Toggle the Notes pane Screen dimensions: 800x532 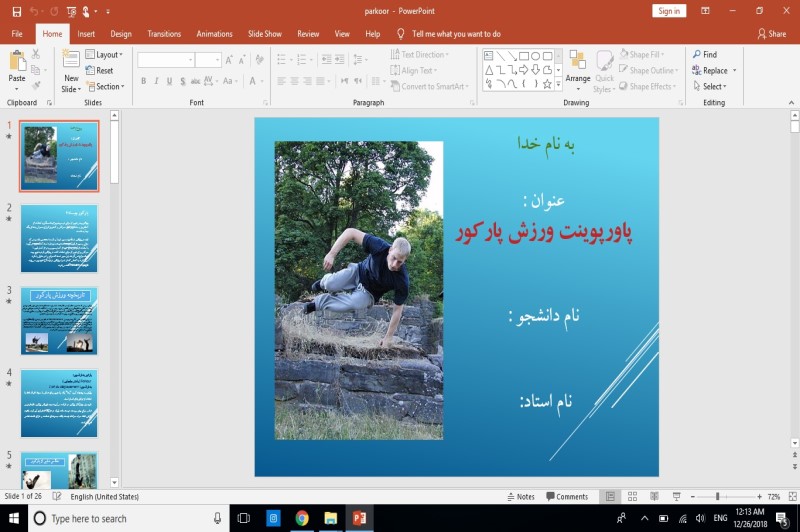520,496
